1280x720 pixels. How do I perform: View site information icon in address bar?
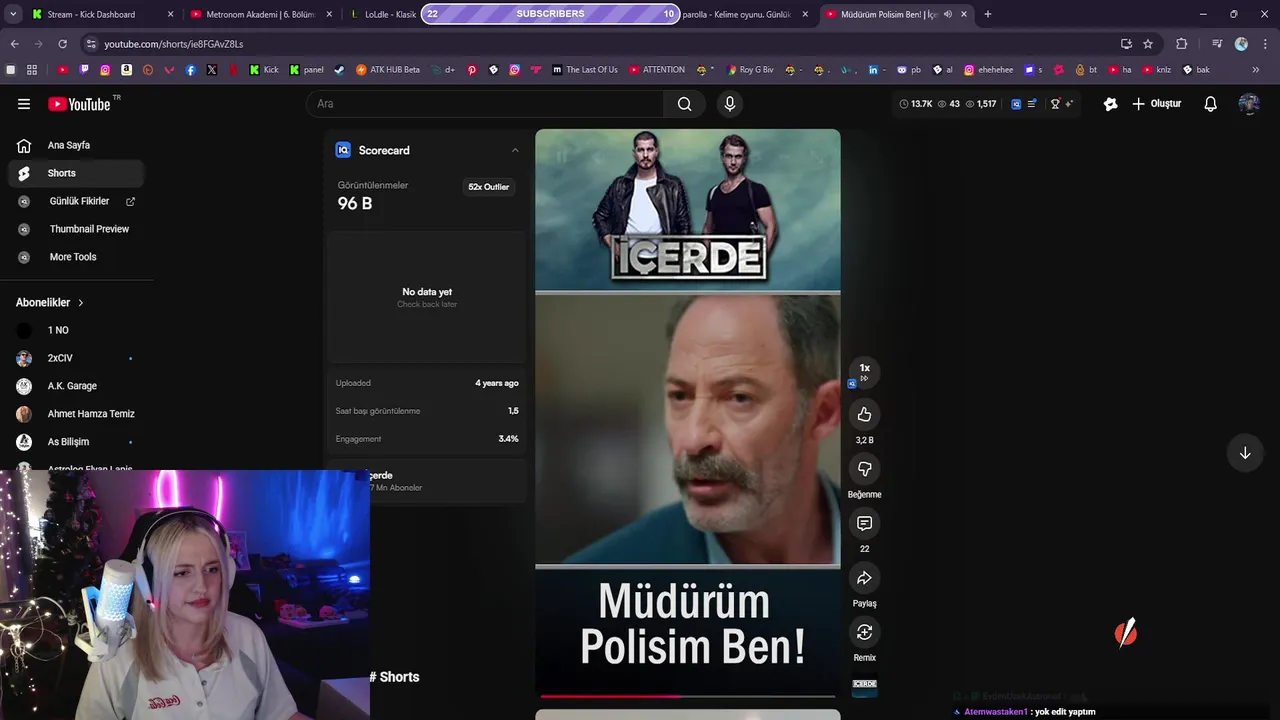tap(91, 44)
